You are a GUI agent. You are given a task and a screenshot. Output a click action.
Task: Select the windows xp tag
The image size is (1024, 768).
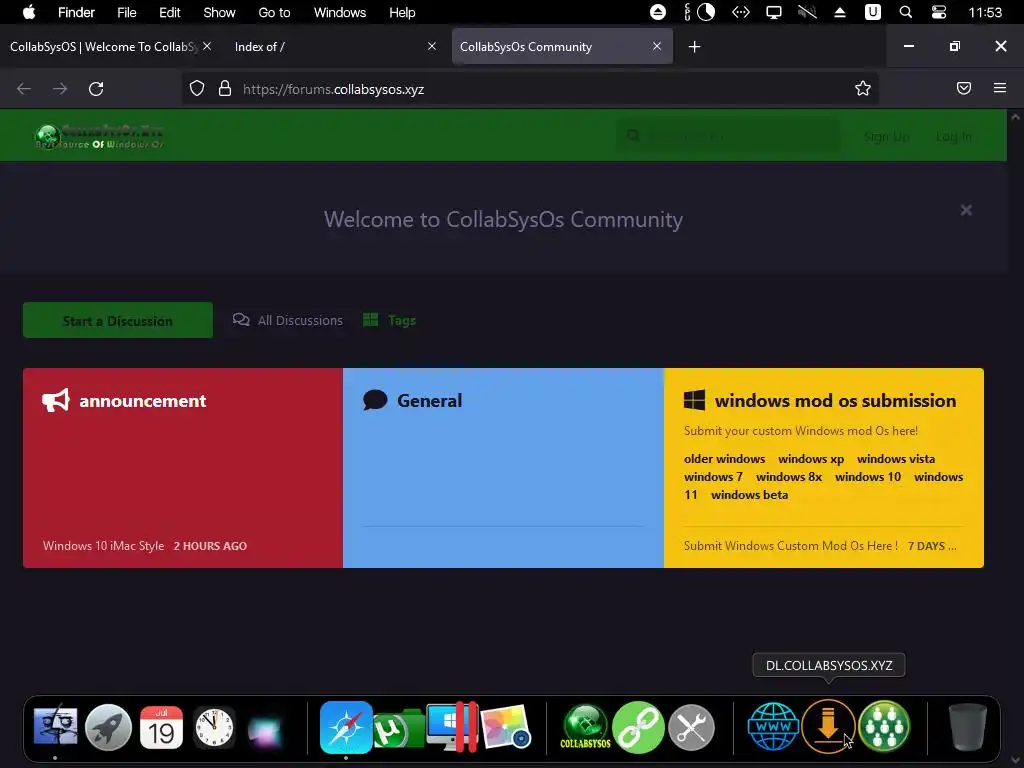[811, 458]
